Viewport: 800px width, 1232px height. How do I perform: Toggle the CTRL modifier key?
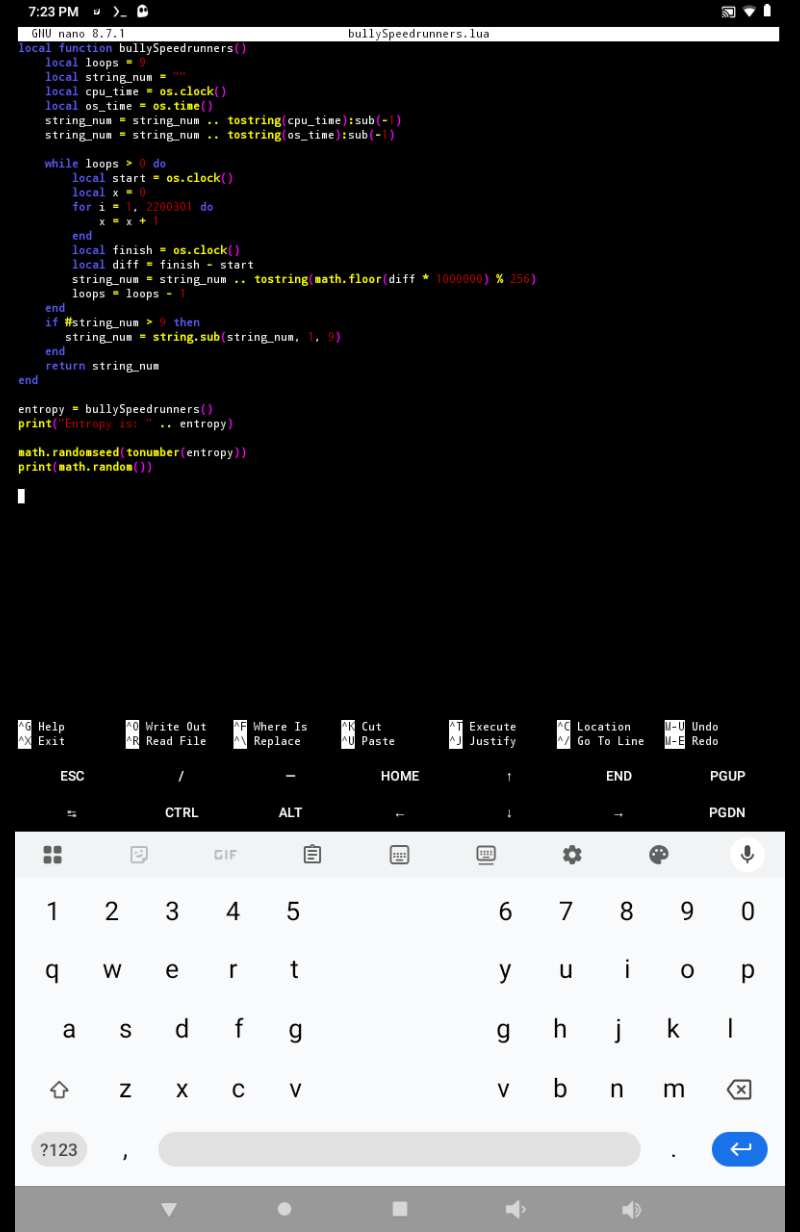coord(182,813)
